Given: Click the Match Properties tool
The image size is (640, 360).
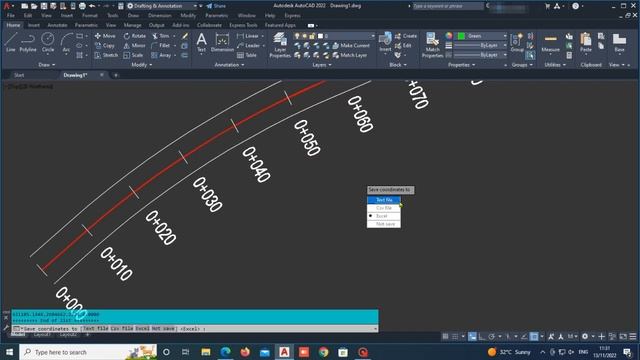Looking at the screenshot, I should tap(432, 45).
